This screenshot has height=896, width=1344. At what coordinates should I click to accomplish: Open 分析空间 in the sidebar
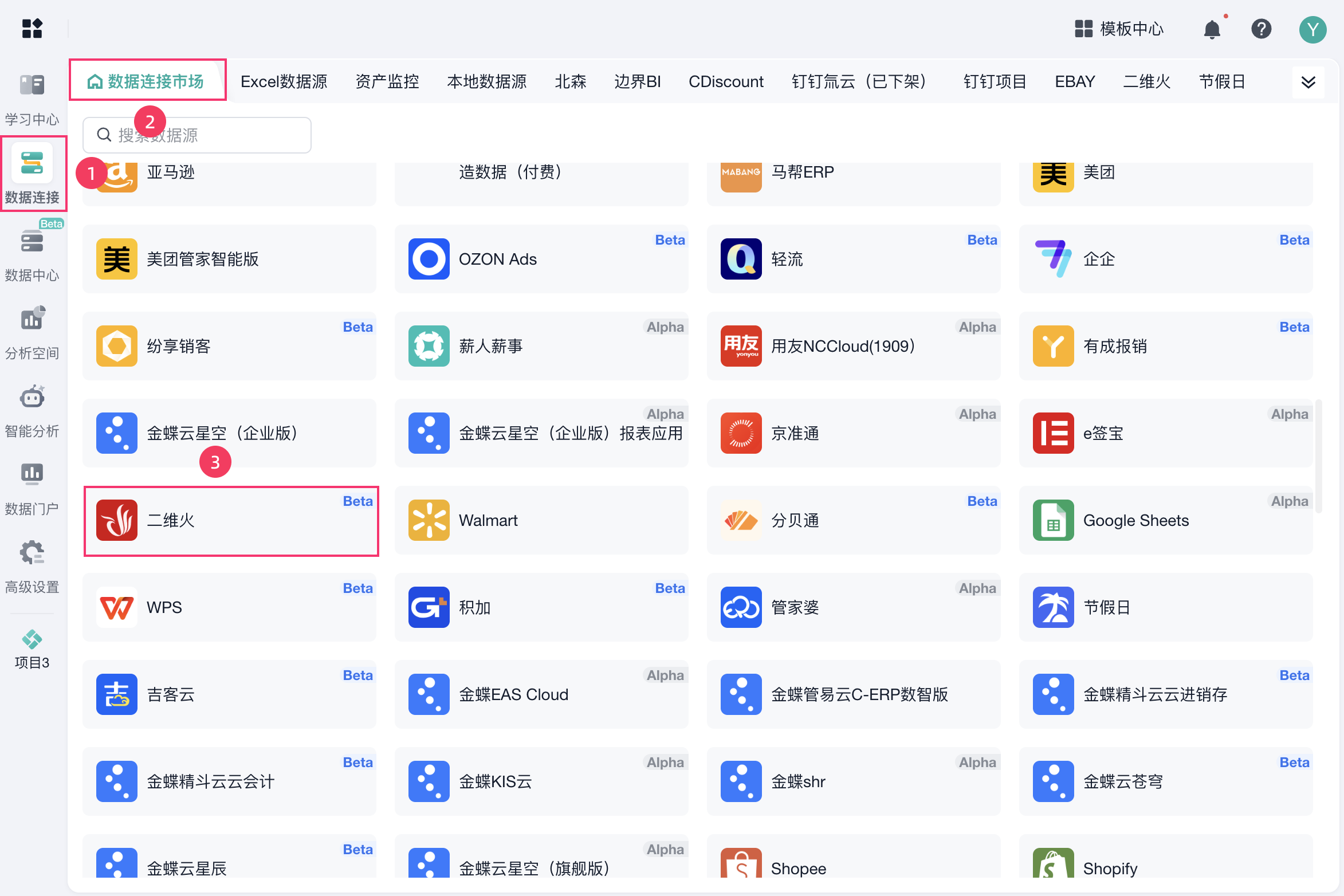click(32, 332)
